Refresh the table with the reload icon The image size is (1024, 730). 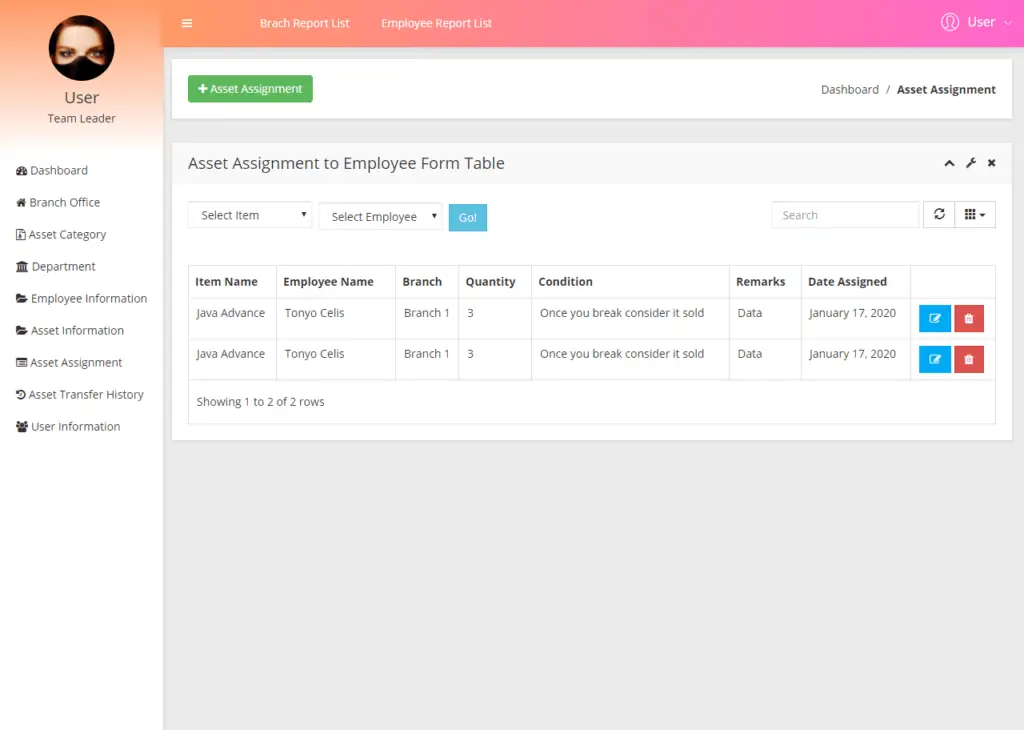pyautogui.click(x=938, y=214)
